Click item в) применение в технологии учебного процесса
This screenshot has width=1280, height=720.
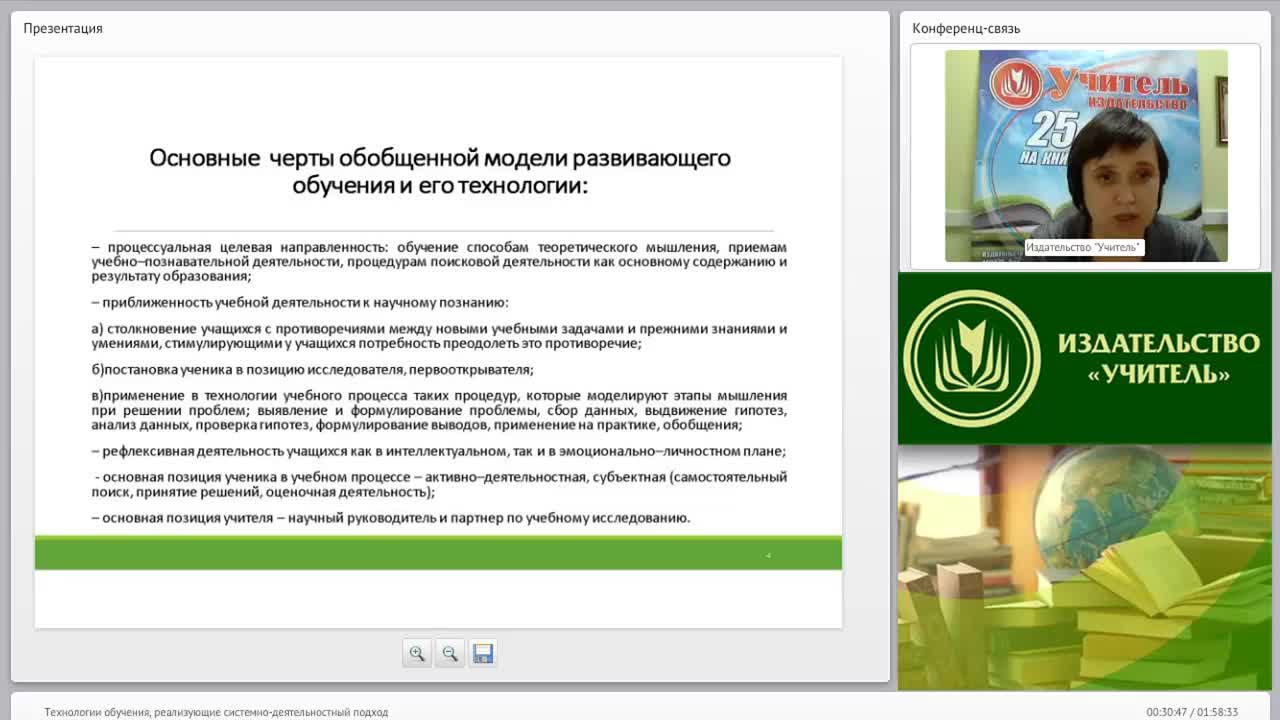coord(439,410)
